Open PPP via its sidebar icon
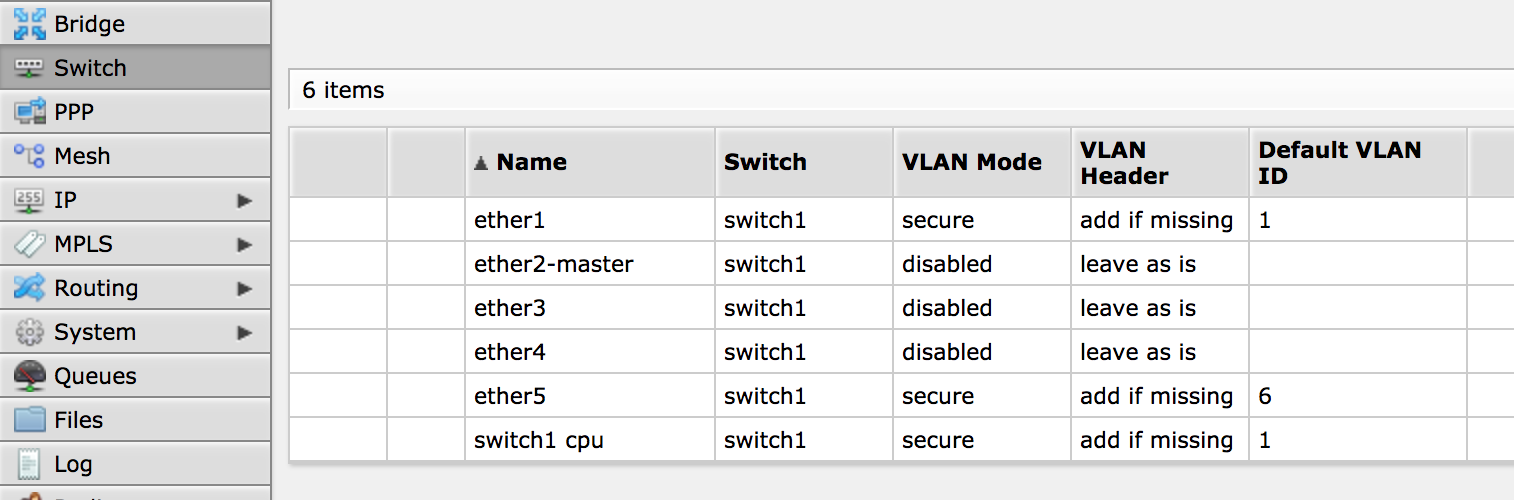The image size is (1514, 500). pos(30,112)
